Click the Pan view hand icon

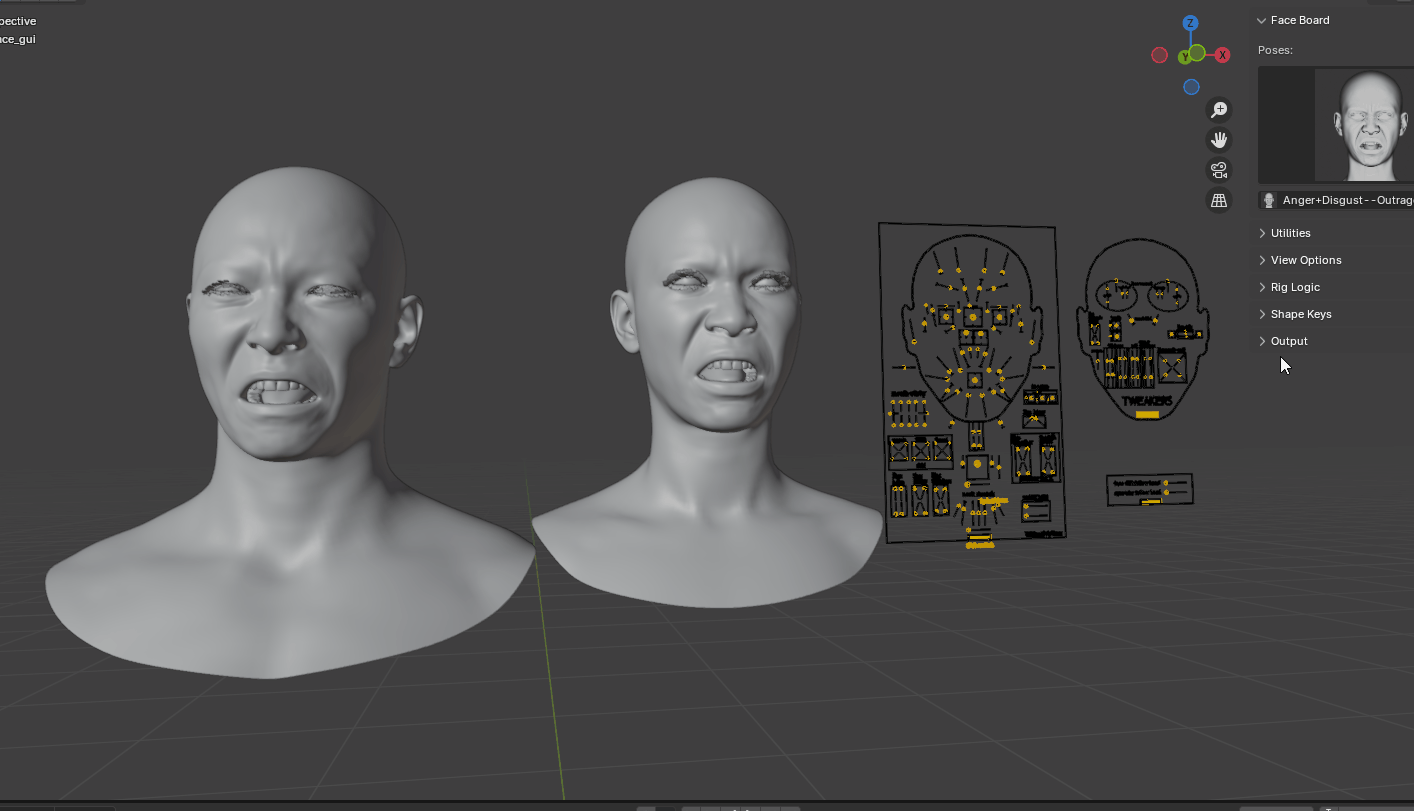(1219, 140)
